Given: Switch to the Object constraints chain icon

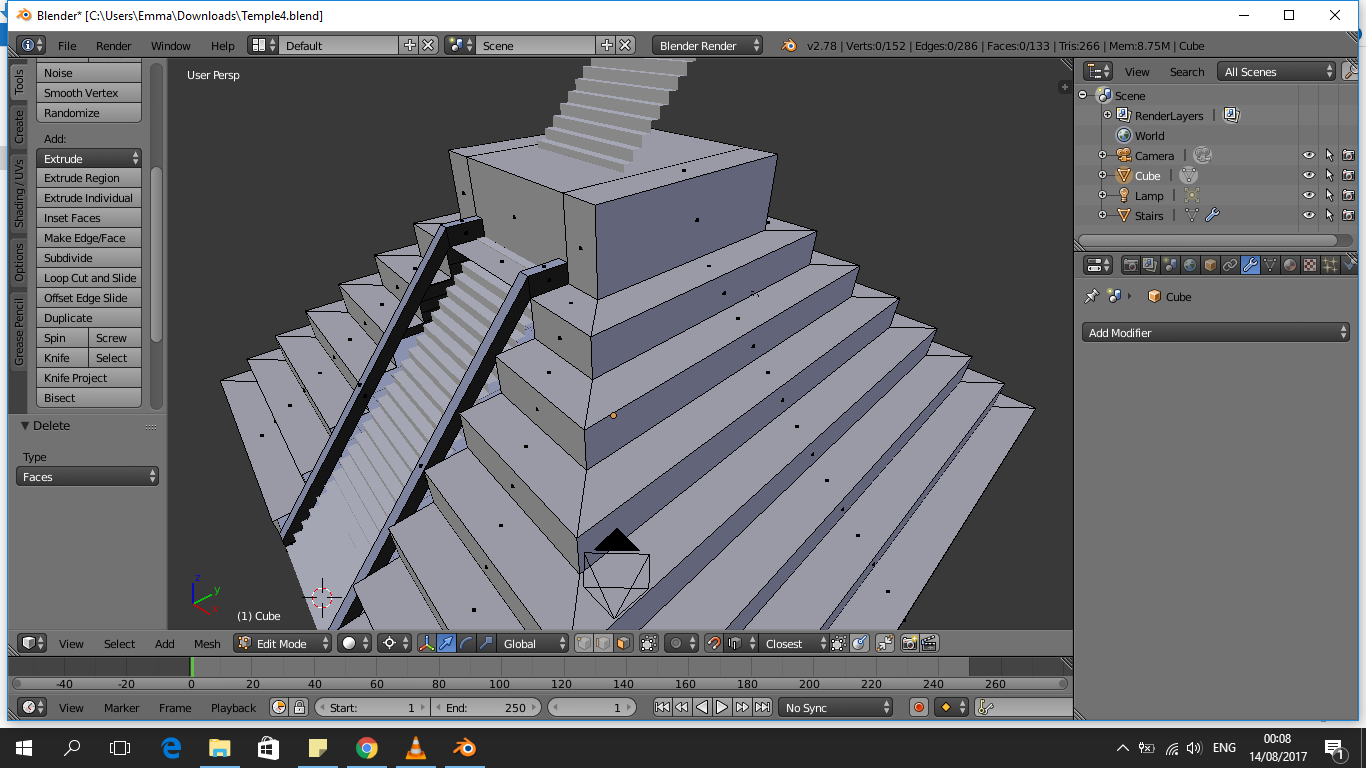Looking at the screenshot, I should pyautogui.click(x=1230, y=265).
